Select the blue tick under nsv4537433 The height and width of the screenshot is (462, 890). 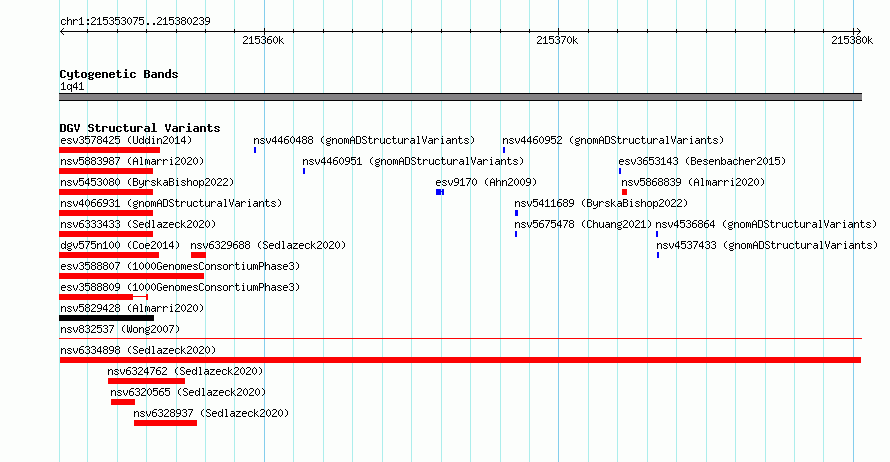[x=658, y=255]
